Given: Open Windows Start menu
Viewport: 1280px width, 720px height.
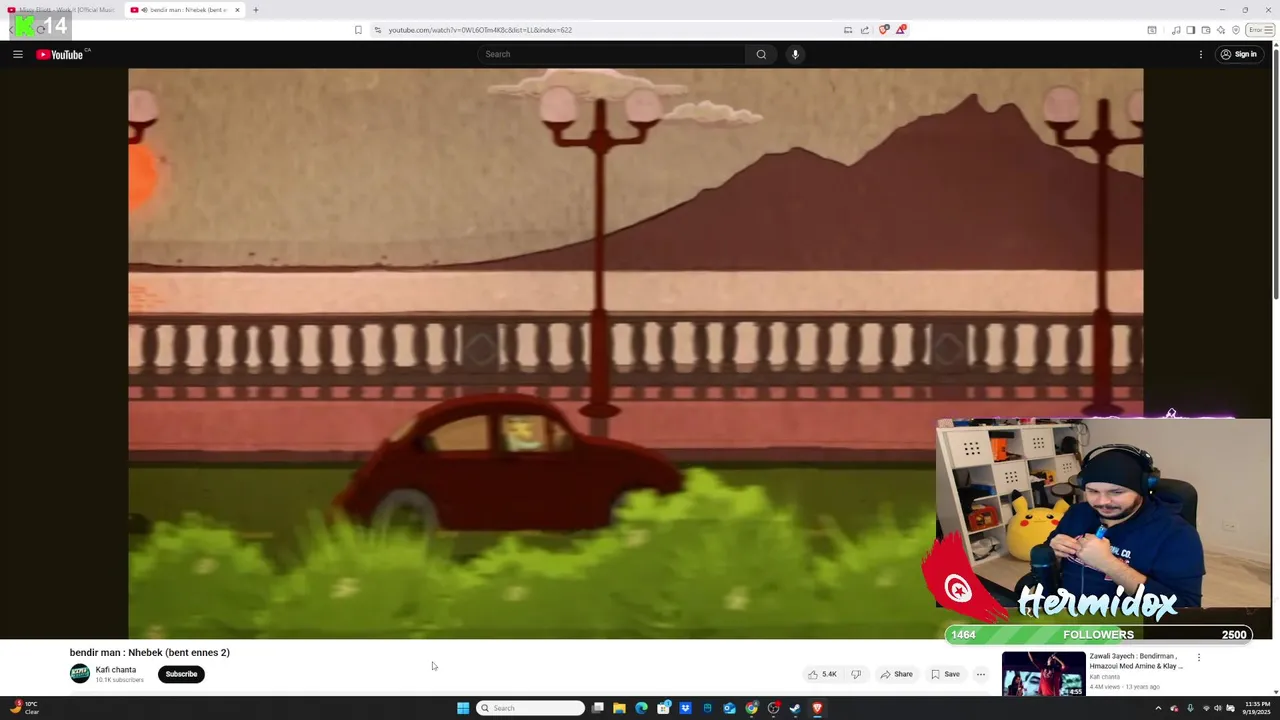Looking at the screenshot, I should pos(463,708).
